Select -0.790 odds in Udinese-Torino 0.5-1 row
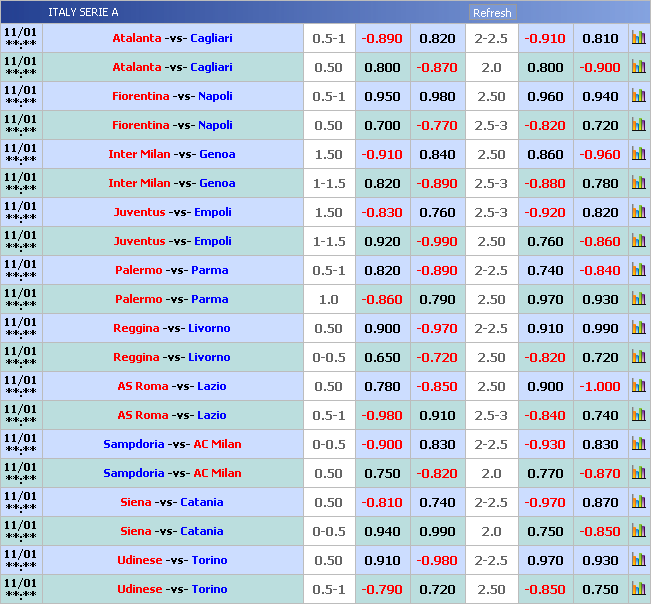 (x=383, y=589)
